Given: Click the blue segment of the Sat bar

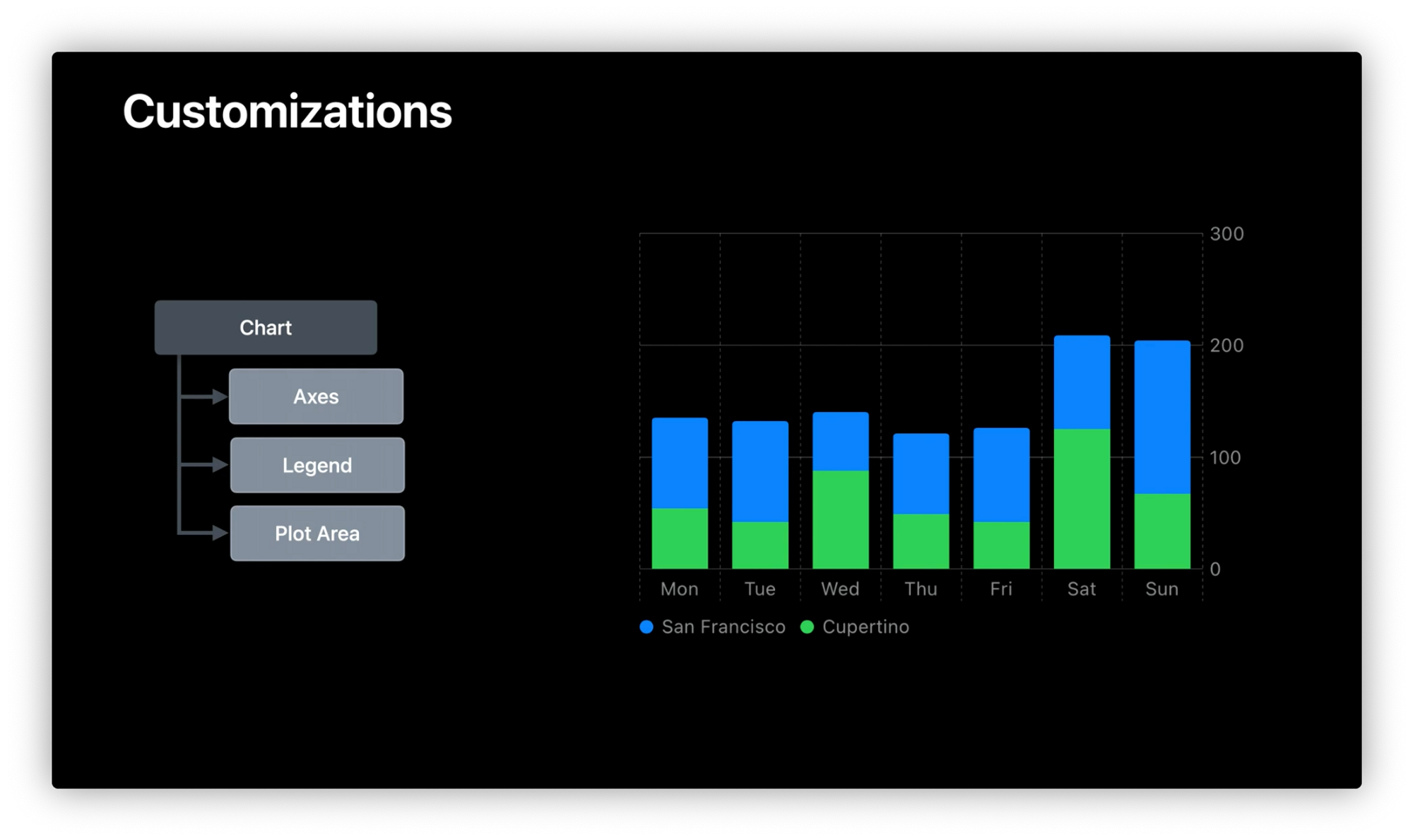Looking at the screenshot, I should click(x=1082, y=382).
